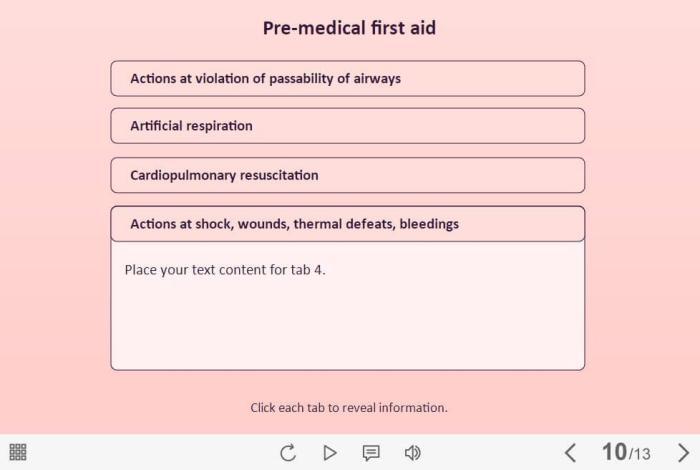Mute the audio with speaker icon

[x=412, y=453]
